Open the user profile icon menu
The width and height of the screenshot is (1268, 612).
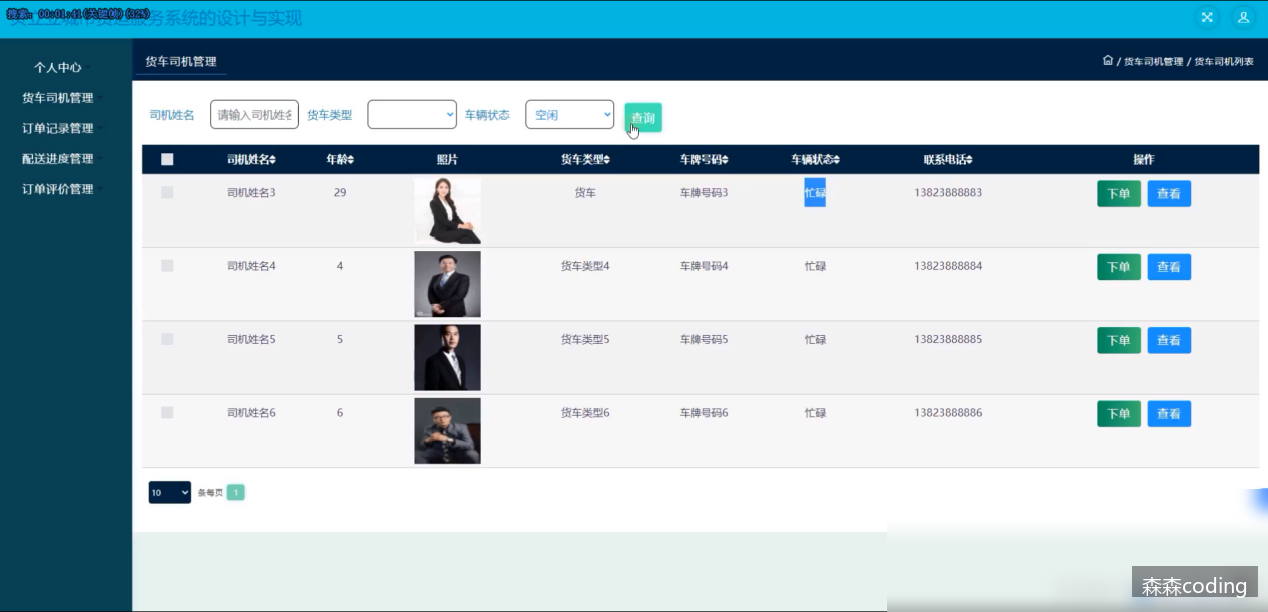pos(1243,17)
